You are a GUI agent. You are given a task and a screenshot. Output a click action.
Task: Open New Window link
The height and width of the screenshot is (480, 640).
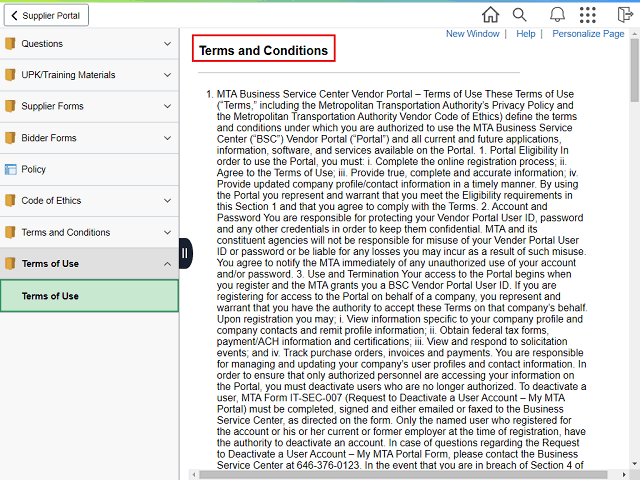(473, 34)
